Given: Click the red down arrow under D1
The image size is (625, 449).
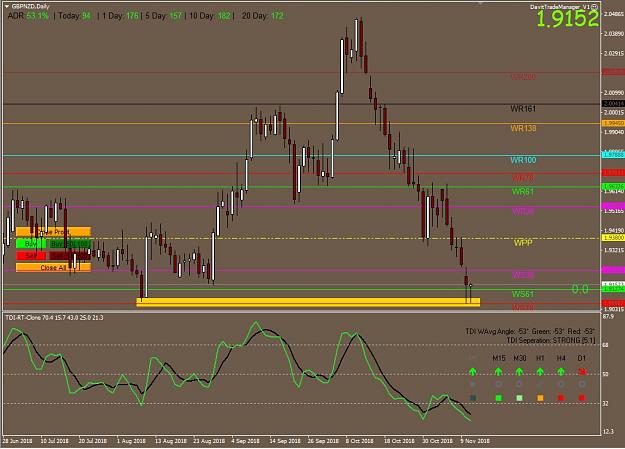Looking at the screenshot, I should point(582,372).
